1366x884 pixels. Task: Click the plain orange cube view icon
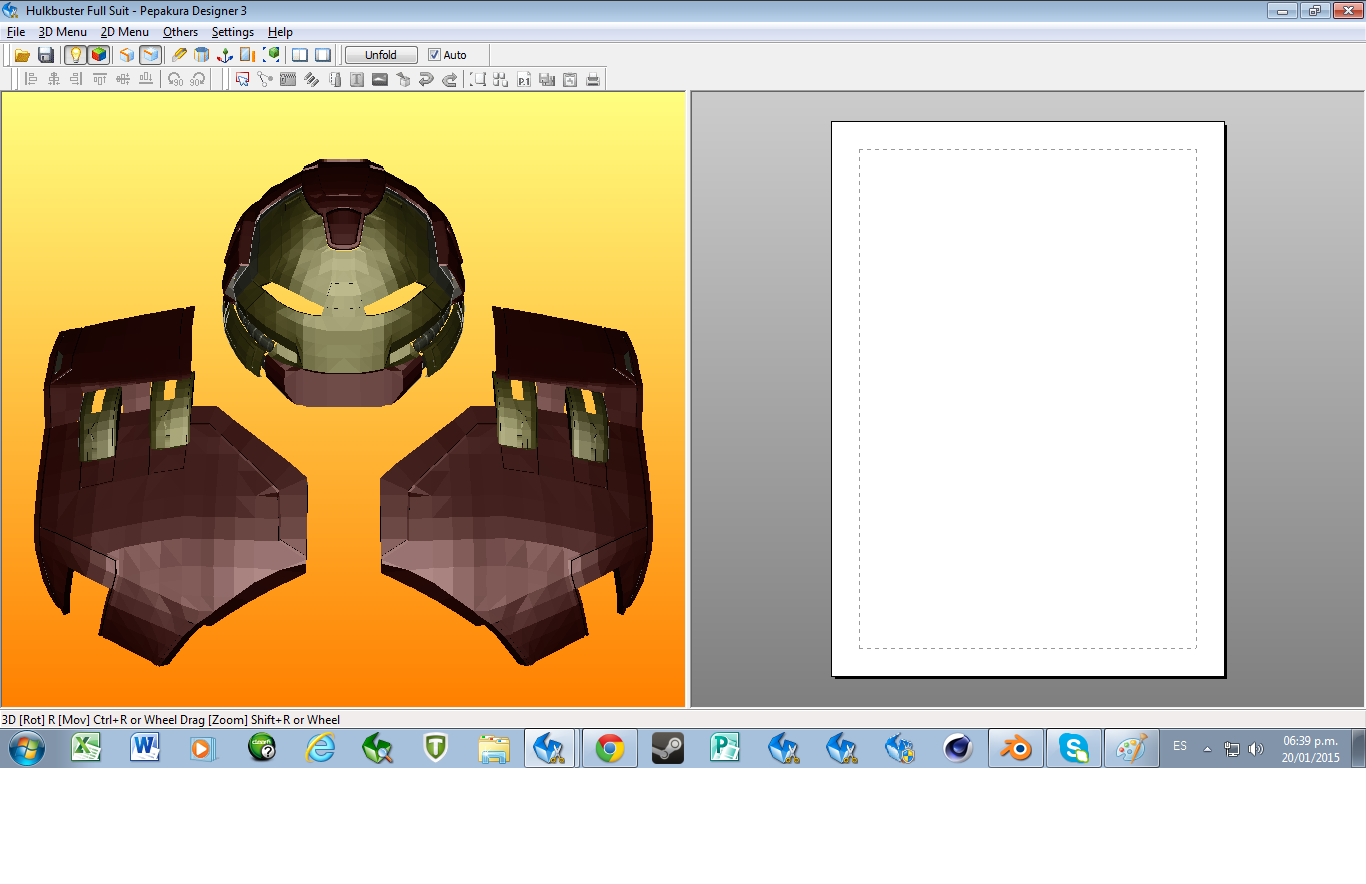click(x=127, y=55)
